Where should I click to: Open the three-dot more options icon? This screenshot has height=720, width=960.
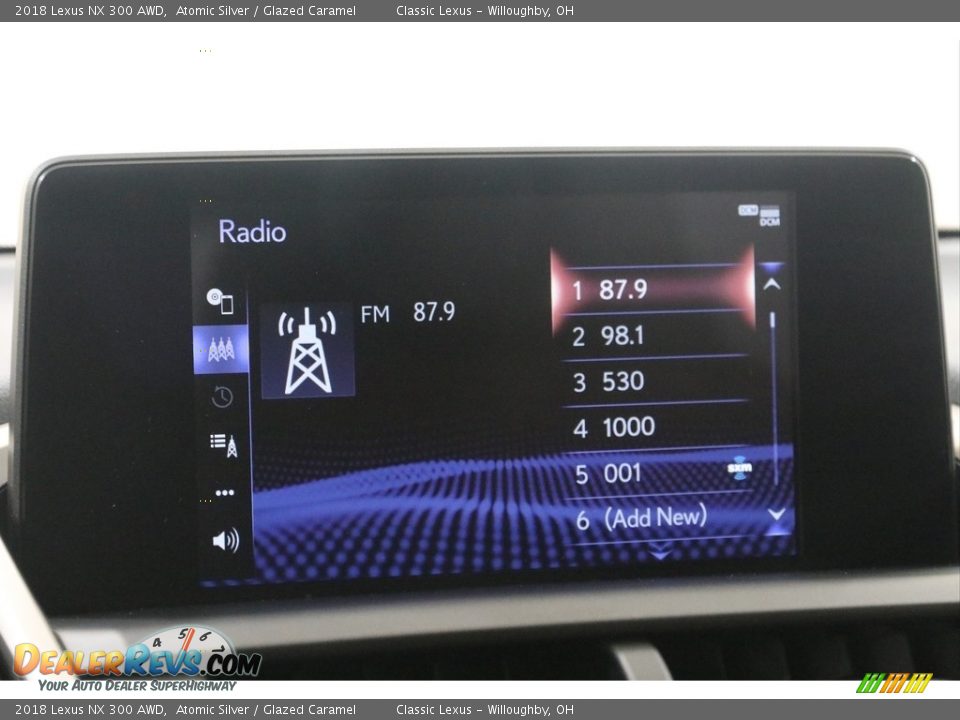pos(224,493)
